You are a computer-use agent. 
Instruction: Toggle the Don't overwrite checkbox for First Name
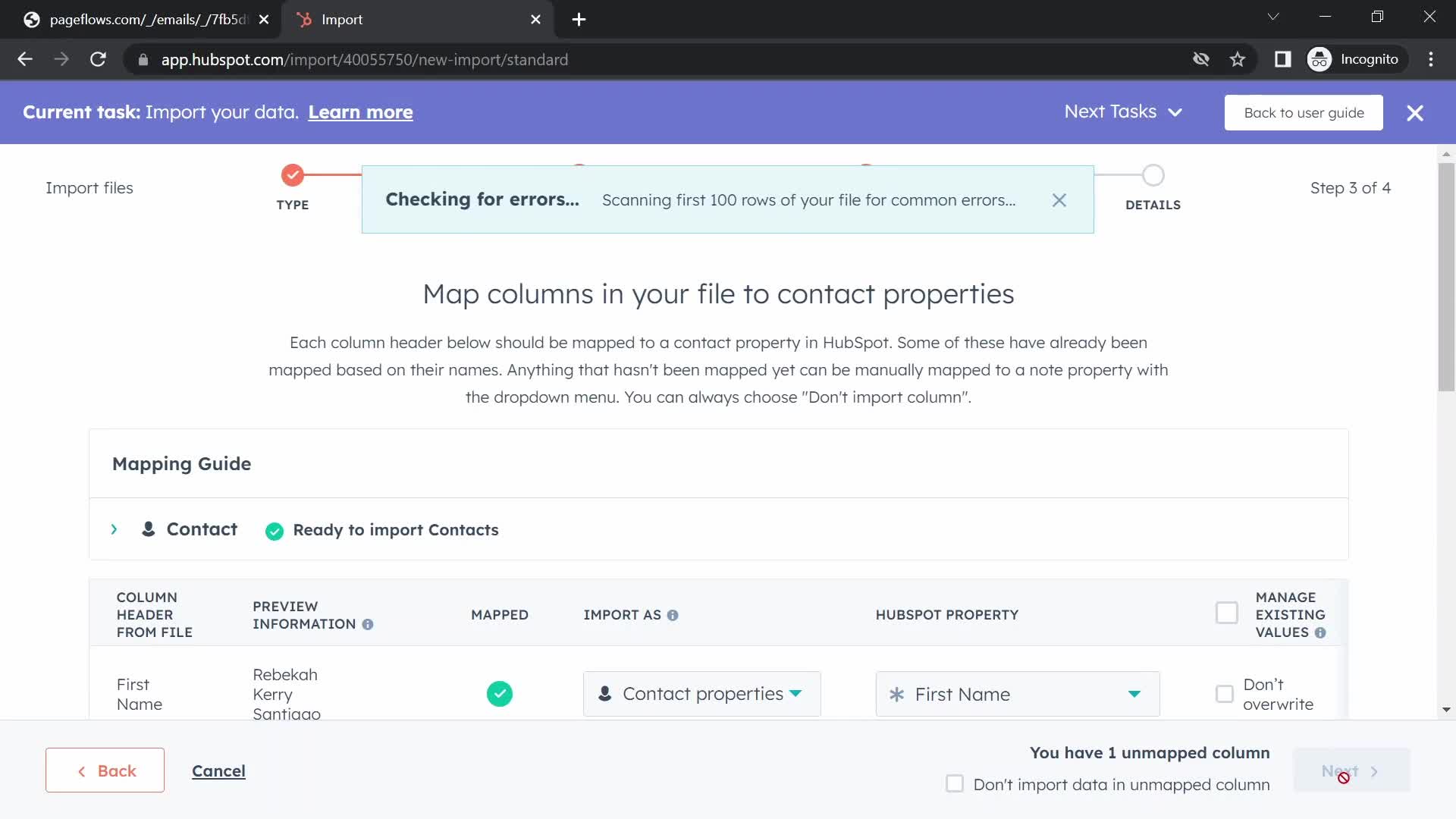point(1225,693)
